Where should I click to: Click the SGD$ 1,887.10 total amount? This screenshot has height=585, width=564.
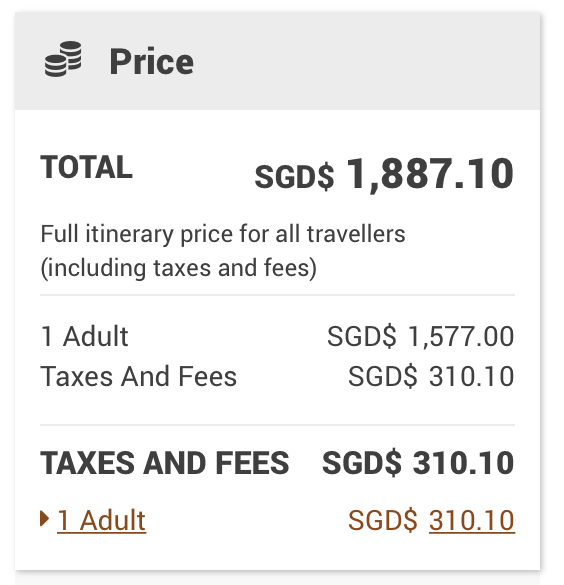click(x=384, y=174)
